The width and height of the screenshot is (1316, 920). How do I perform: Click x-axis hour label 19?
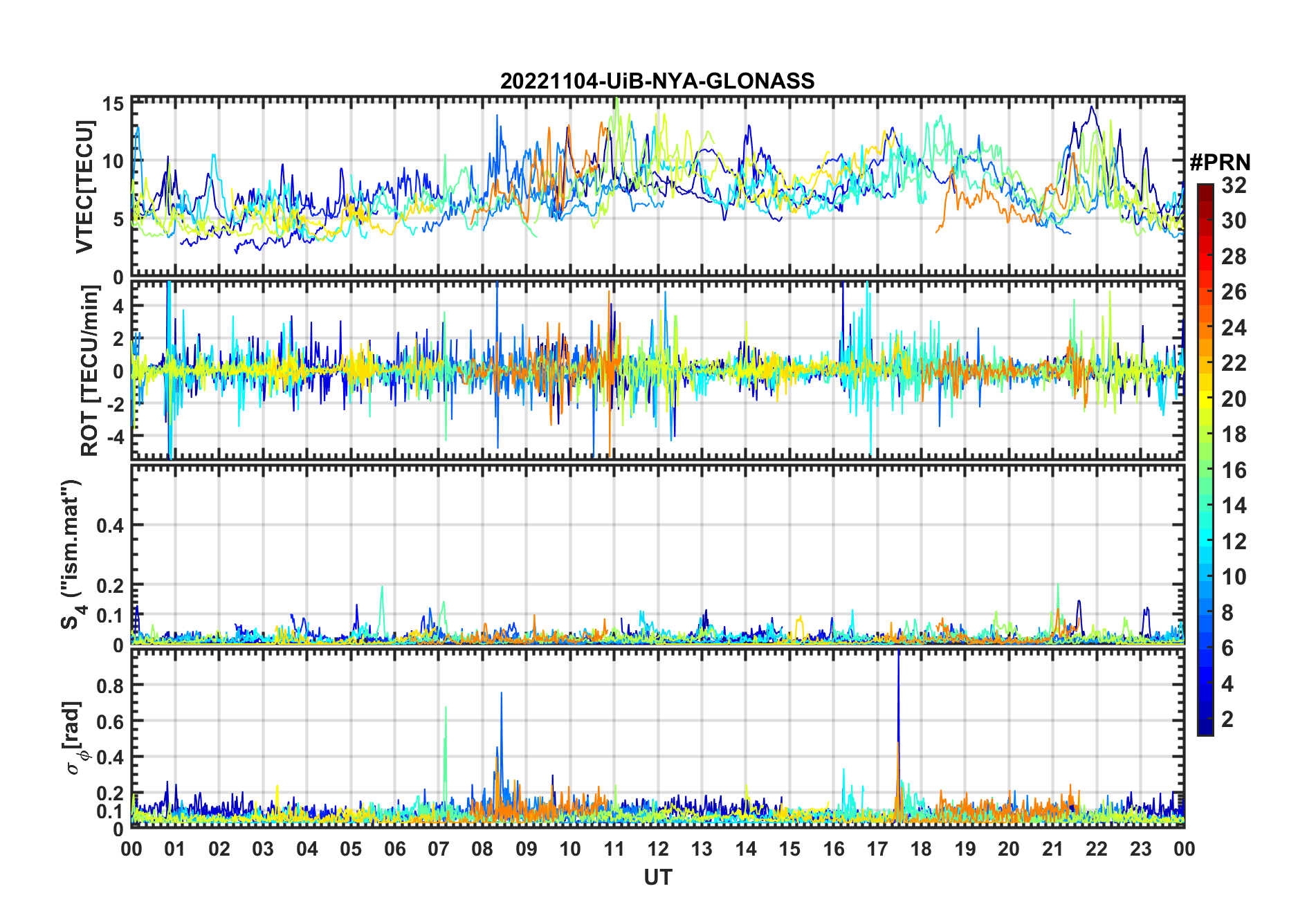pyautogui.click(x=965, y=849)
